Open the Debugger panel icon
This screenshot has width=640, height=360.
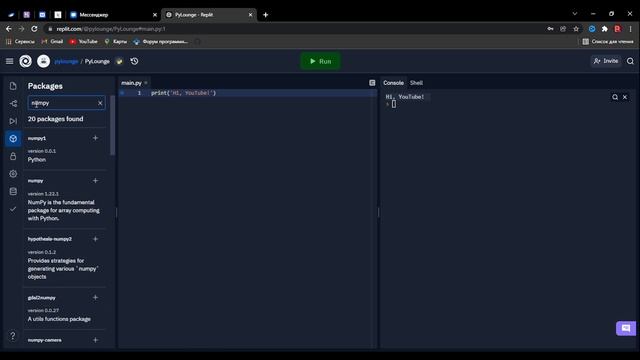tap(13, 121)
